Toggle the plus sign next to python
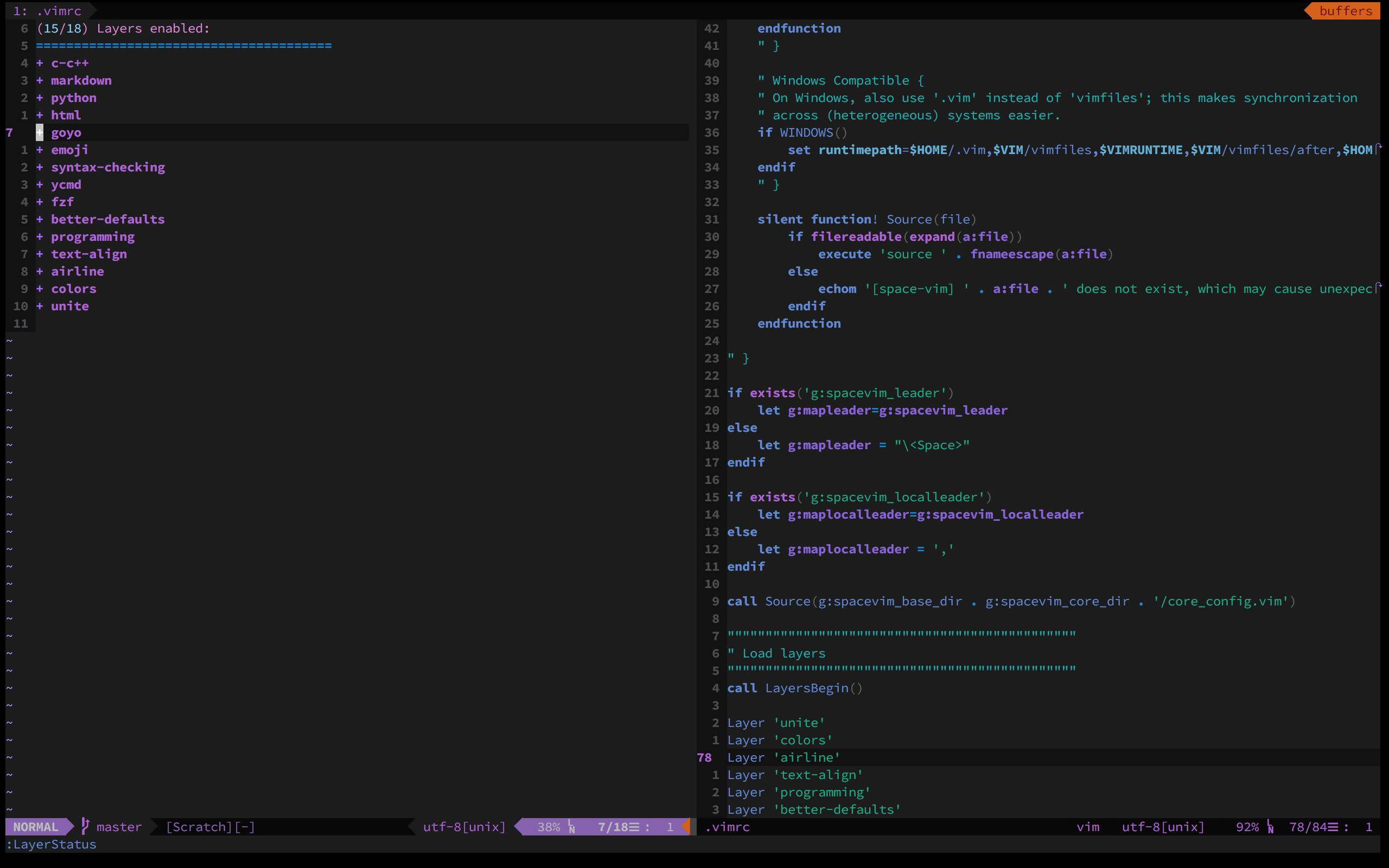The image size is (1389, 868). (x=40, y=98)
